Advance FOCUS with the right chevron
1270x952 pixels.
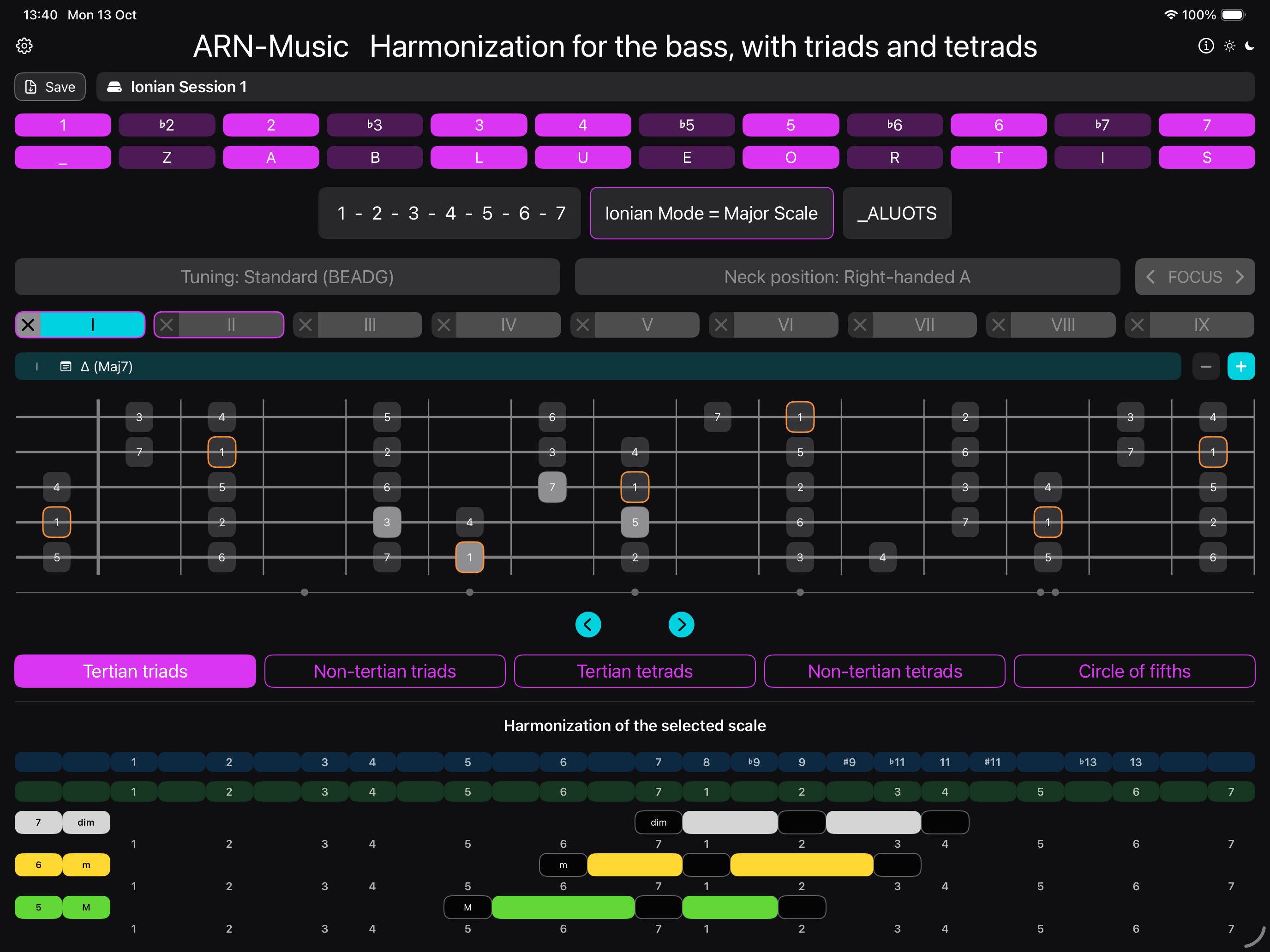1240,277
